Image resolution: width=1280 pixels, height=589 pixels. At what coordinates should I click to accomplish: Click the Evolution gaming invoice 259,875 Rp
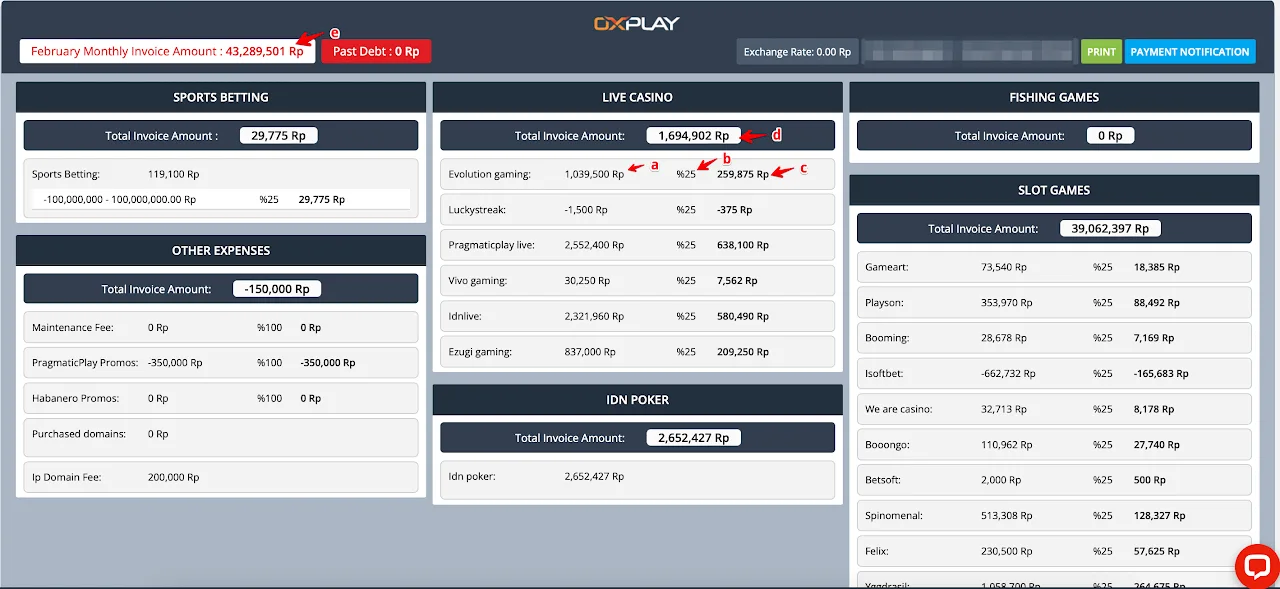[x=743, y=174]
